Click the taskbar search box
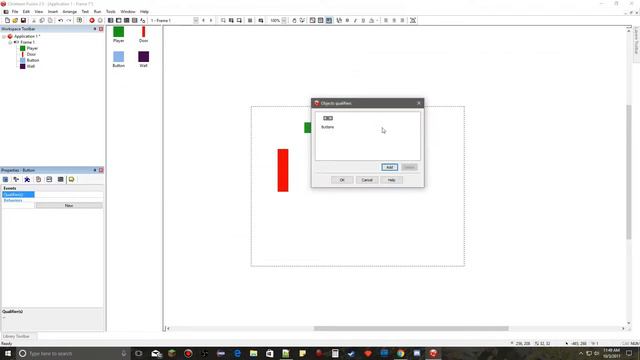640x360 pixels. (x=73, y=353)
